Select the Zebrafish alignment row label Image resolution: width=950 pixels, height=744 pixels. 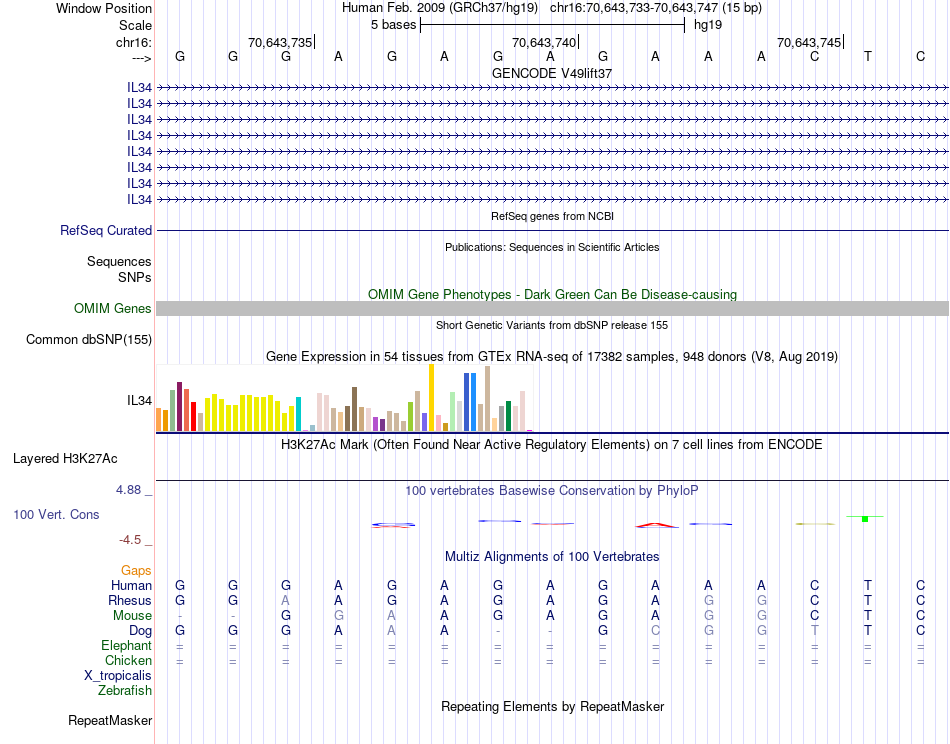125,691
